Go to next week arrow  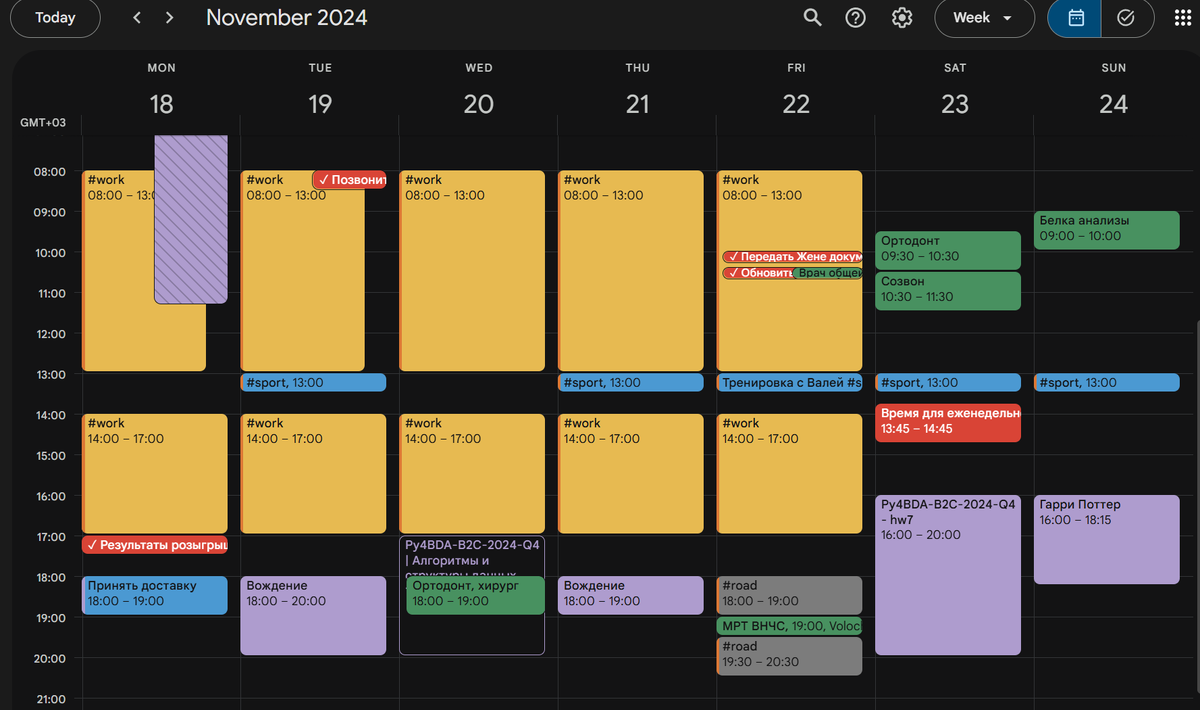[170, 18]
